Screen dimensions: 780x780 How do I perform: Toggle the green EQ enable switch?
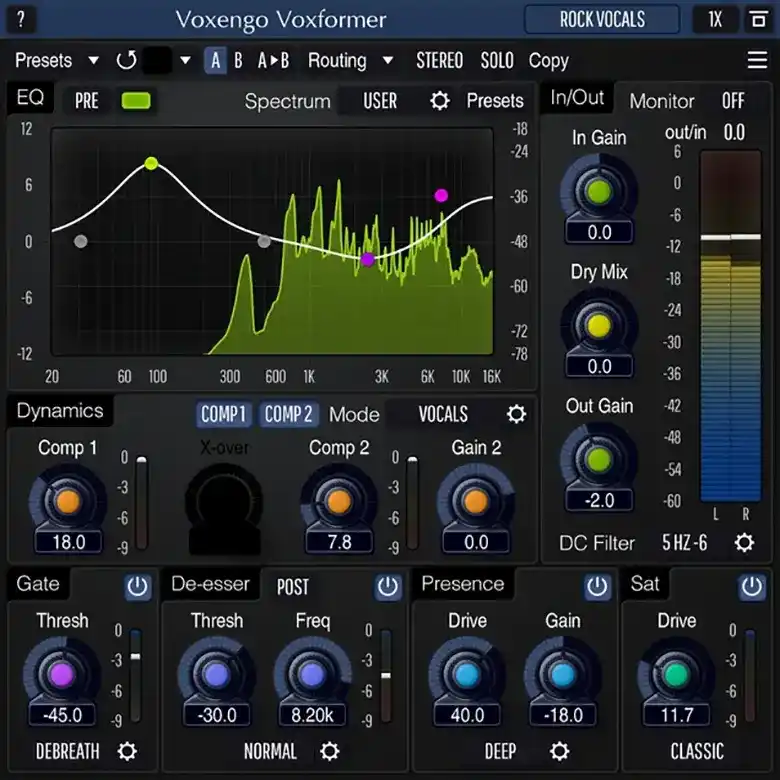coord(136,100)
